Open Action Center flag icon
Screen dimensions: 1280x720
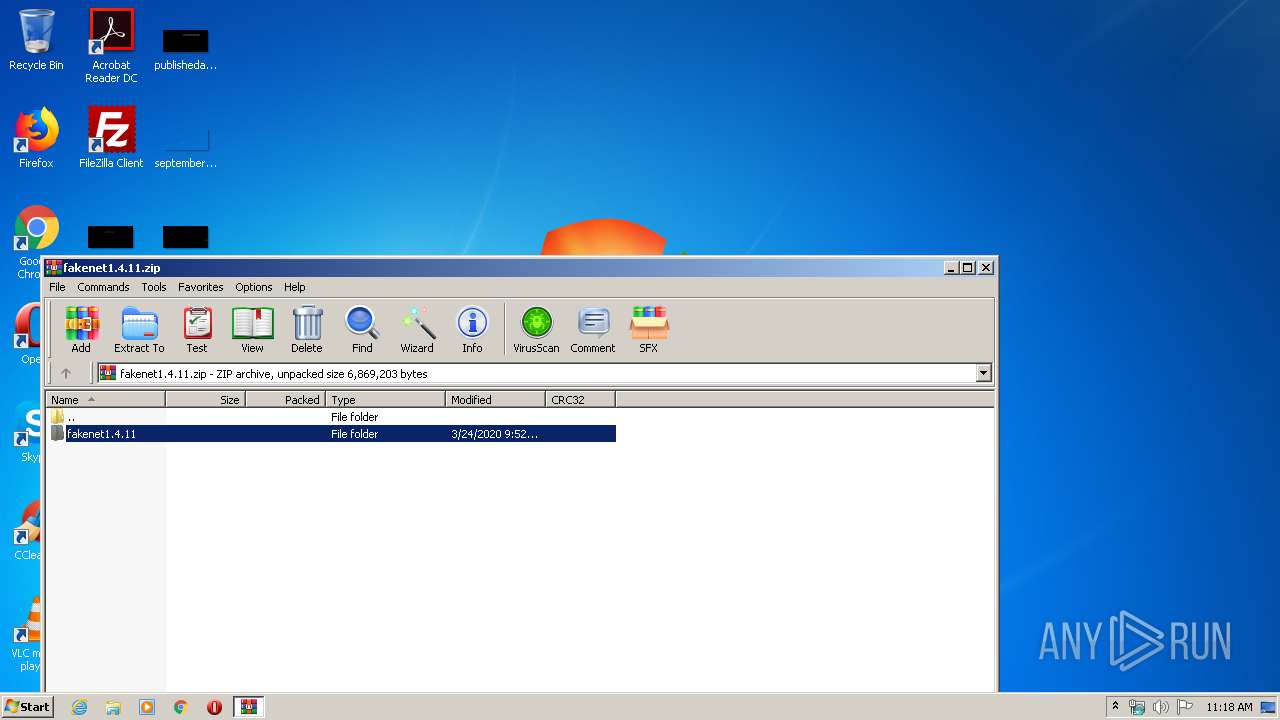click(1185, 707)
